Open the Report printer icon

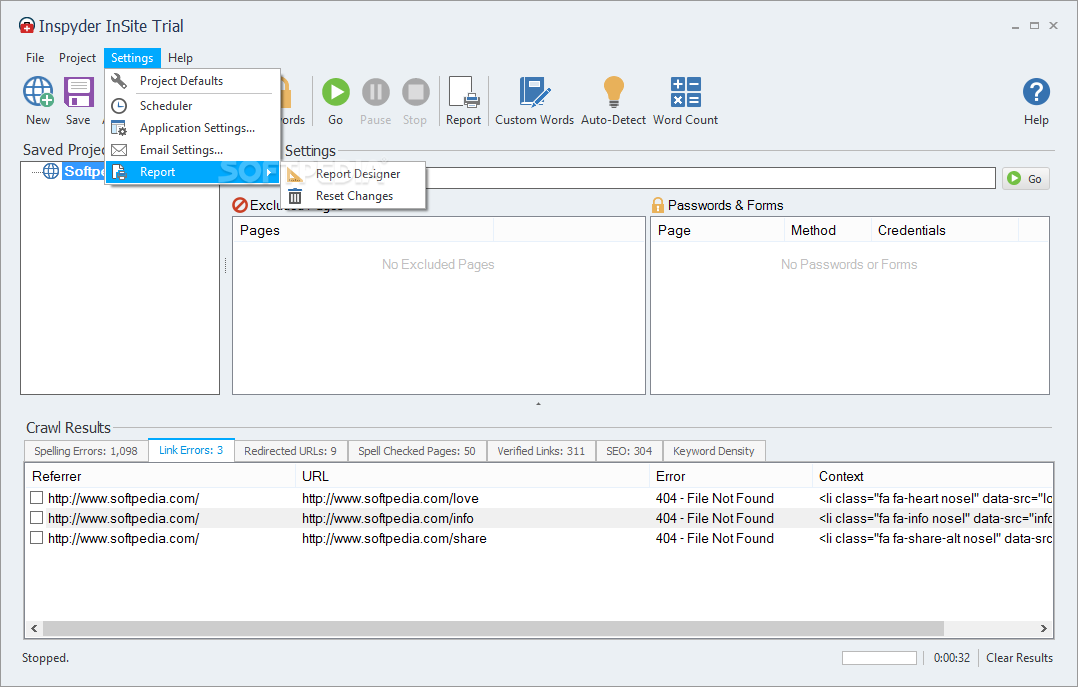click(463, 92)
